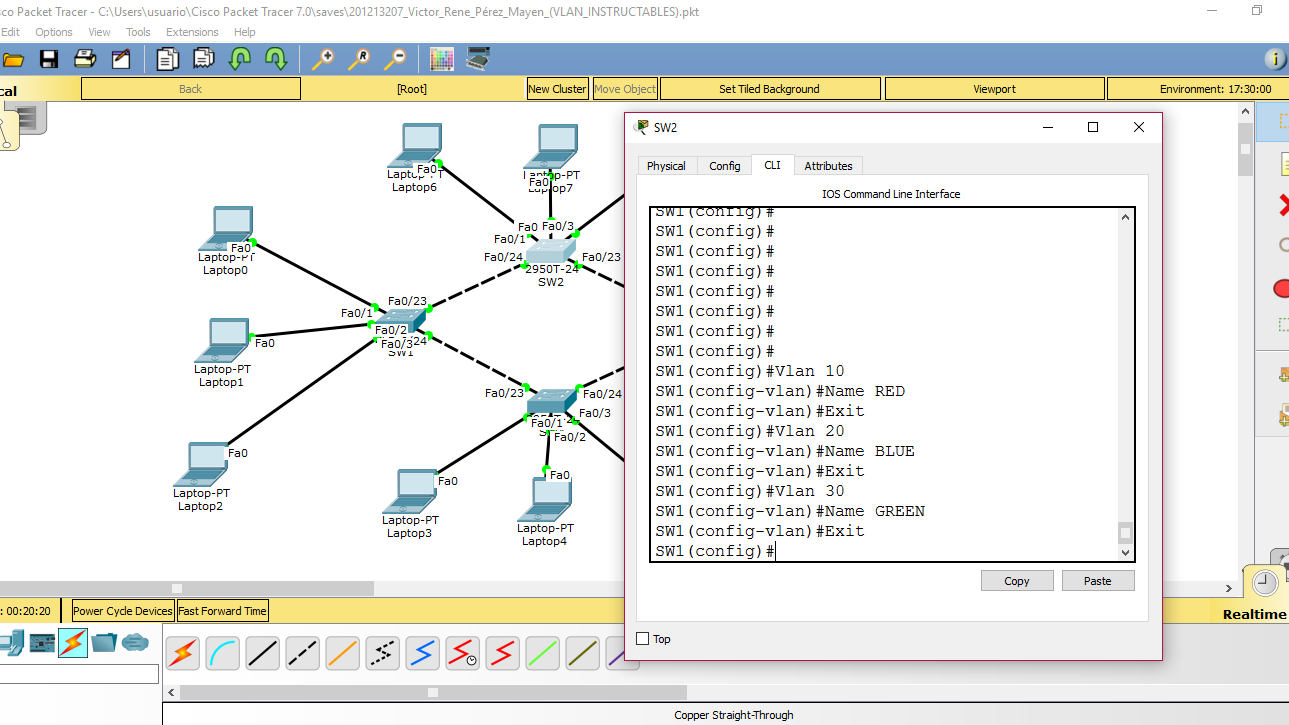The height and width of the screenshot is (725, 1289).
Task: Select the Automatic connection type (lightning bolt)
Action: pyautogui.click(x=182, y=653)
